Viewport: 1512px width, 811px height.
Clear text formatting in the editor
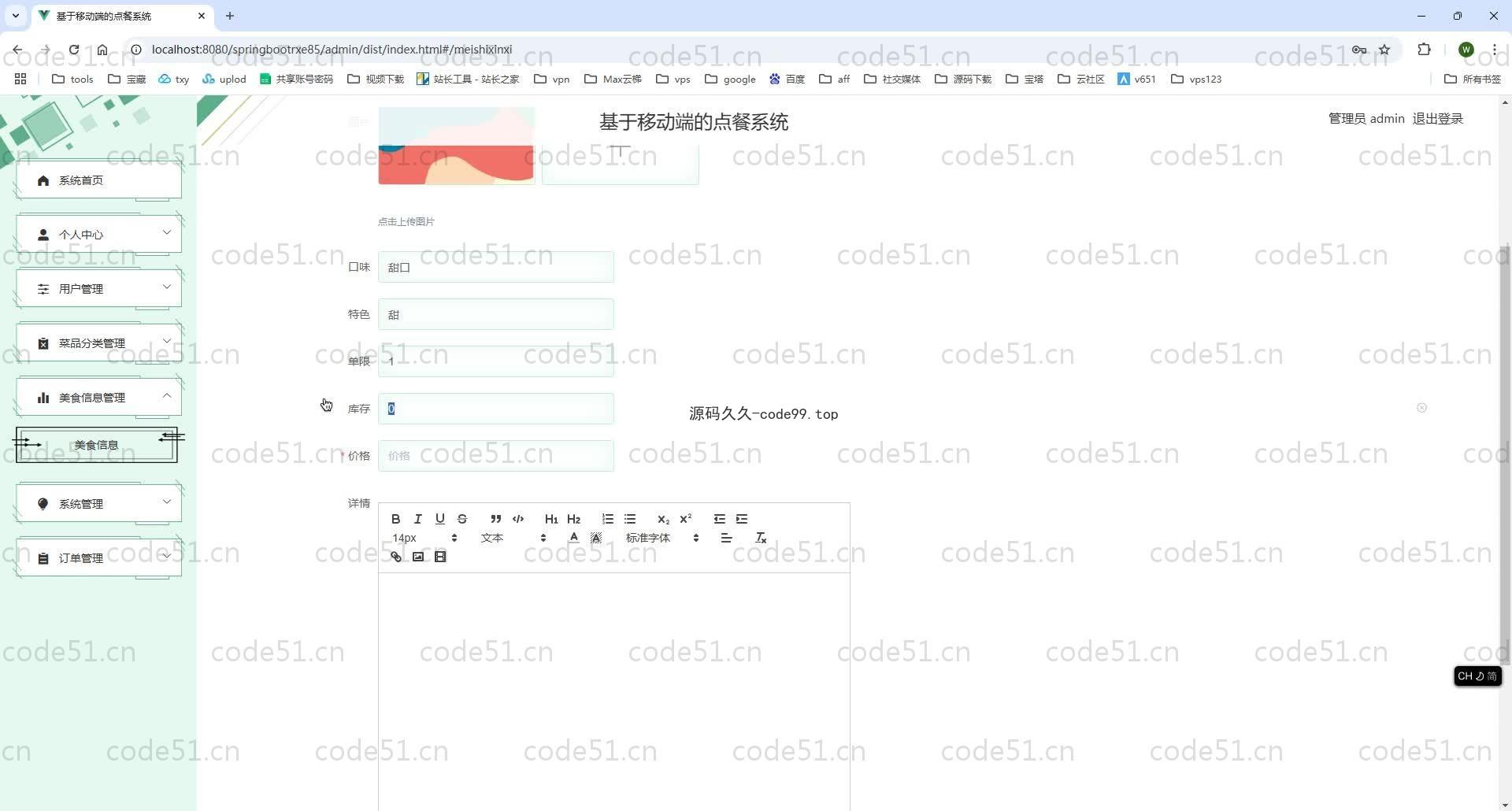click(x=761, y=538)
